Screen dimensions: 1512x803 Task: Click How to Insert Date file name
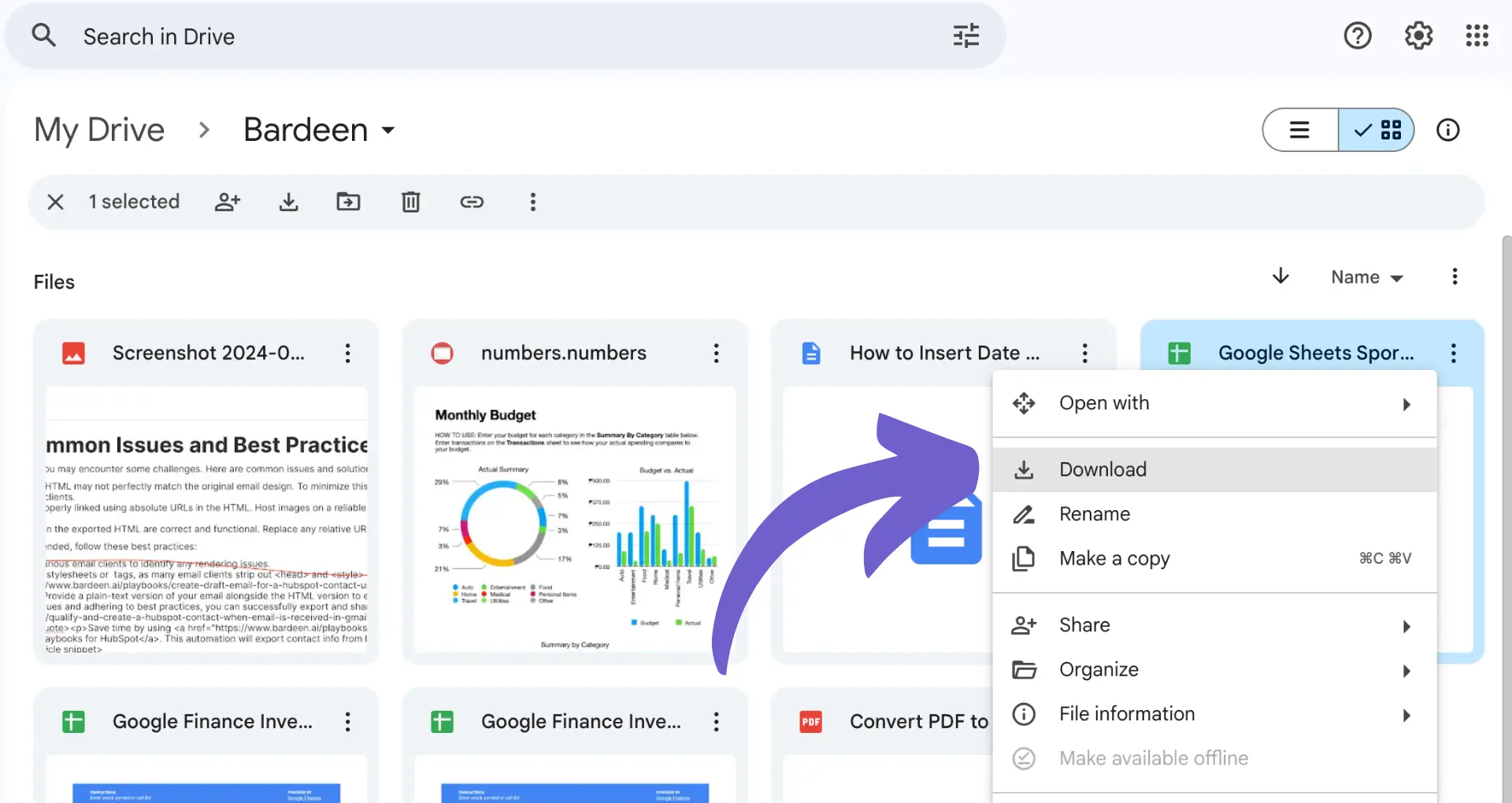pyautogui.click(x=945, y=353)
